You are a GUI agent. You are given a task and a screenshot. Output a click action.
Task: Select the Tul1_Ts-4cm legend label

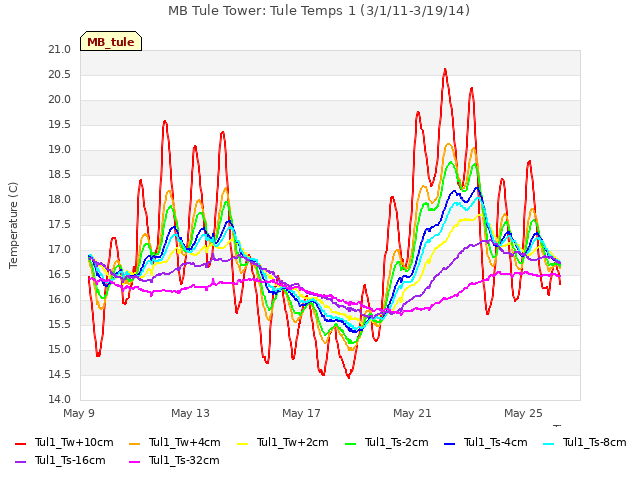click(x=496, y=442)
